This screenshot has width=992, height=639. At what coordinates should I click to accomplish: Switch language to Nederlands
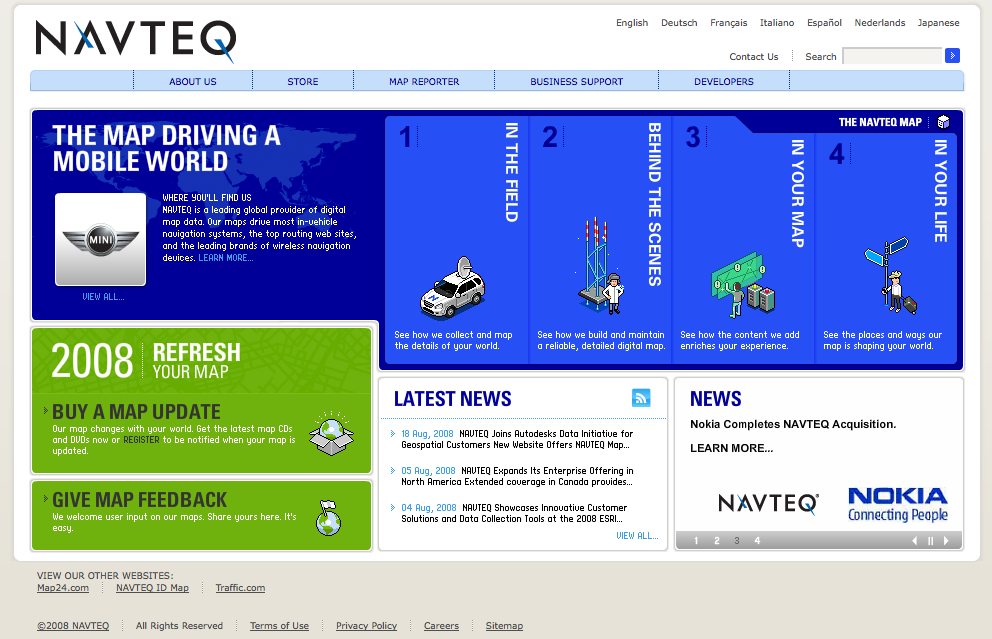pos(879,23)
